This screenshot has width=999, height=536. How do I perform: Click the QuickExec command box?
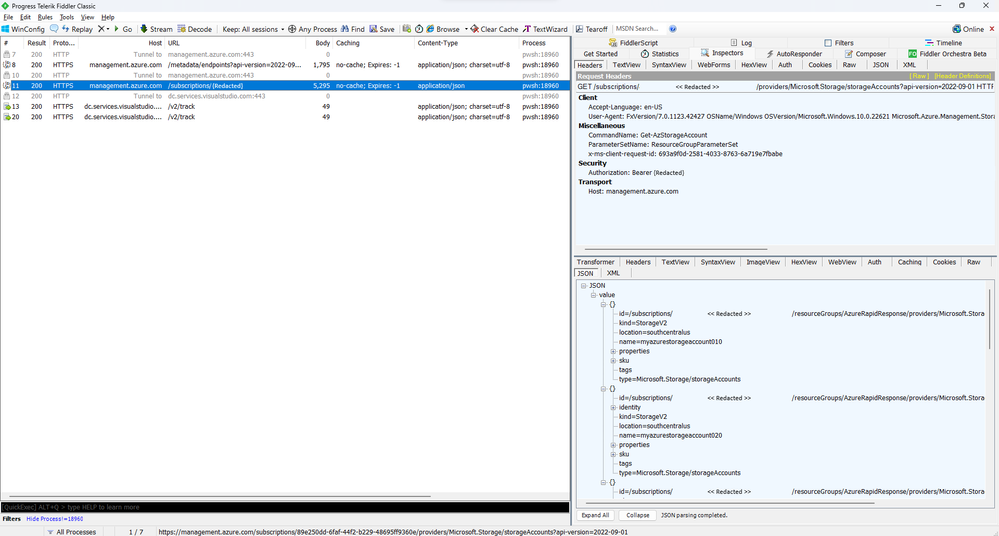tap(285, 507)
